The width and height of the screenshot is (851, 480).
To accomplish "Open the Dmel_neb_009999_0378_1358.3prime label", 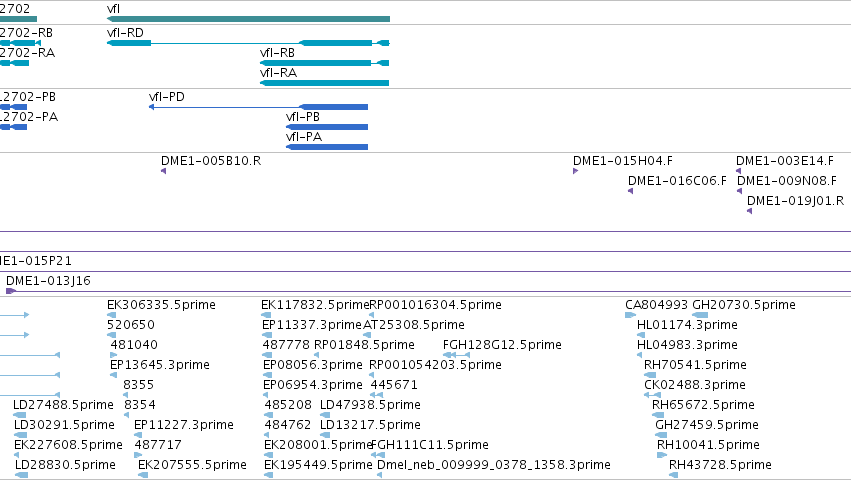I will (494, 465).
